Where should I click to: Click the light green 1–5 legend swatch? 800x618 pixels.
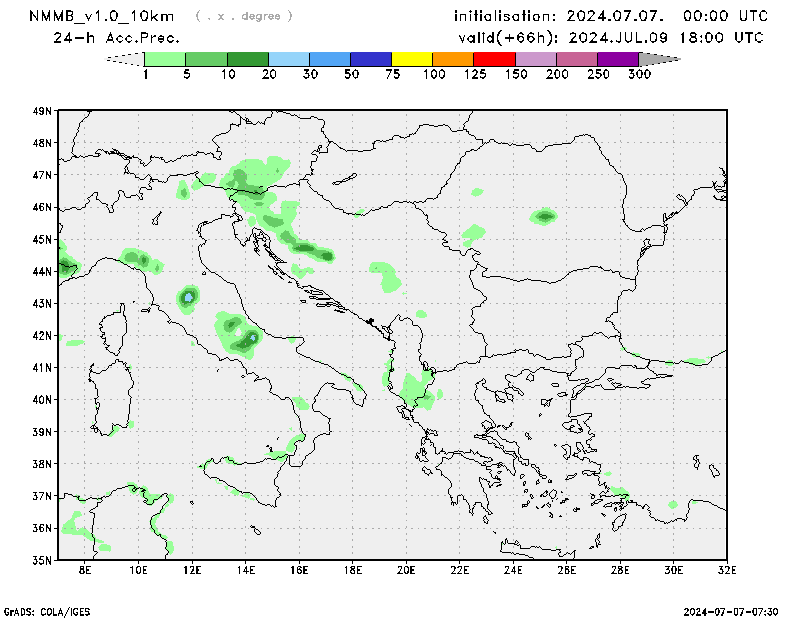165,59
